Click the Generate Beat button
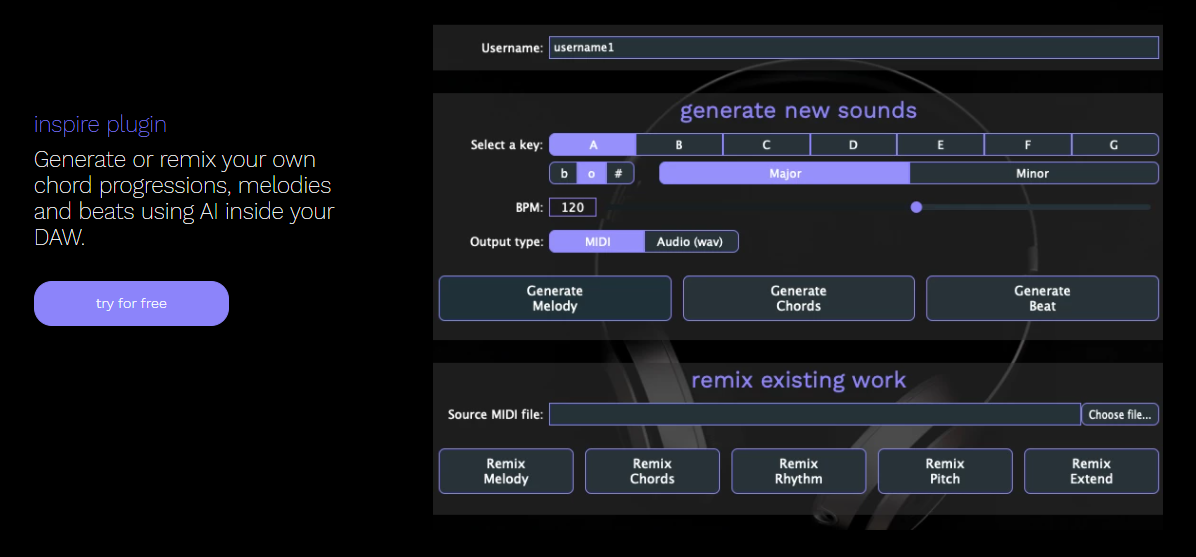 tap(1042, 298)
